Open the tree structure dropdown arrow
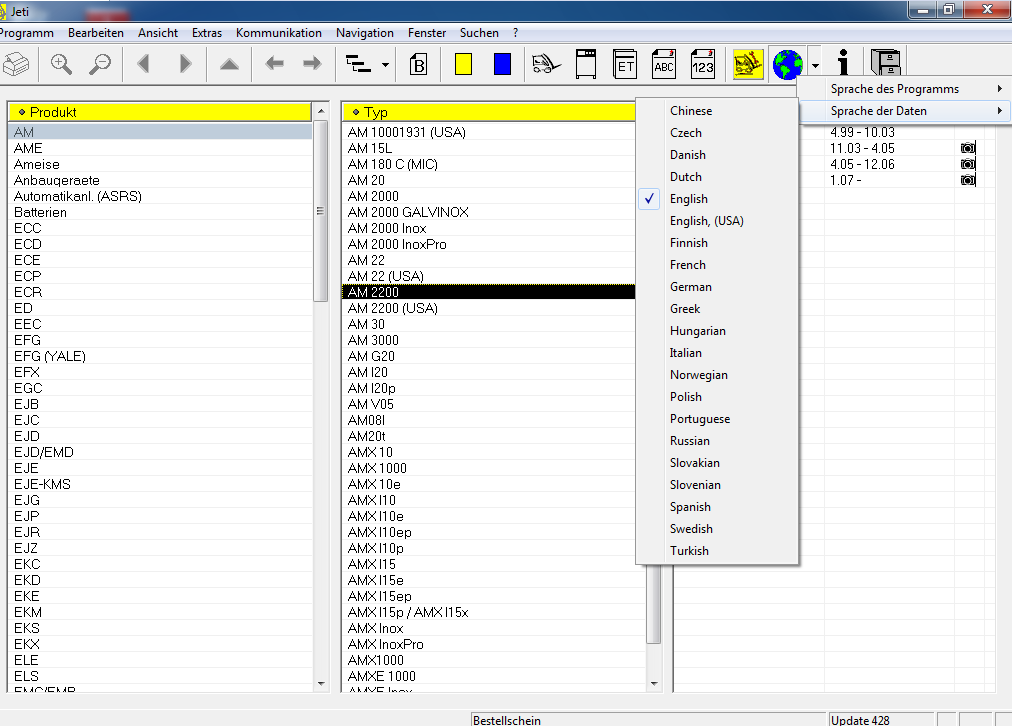1012x726 pixels. (386, 65)
